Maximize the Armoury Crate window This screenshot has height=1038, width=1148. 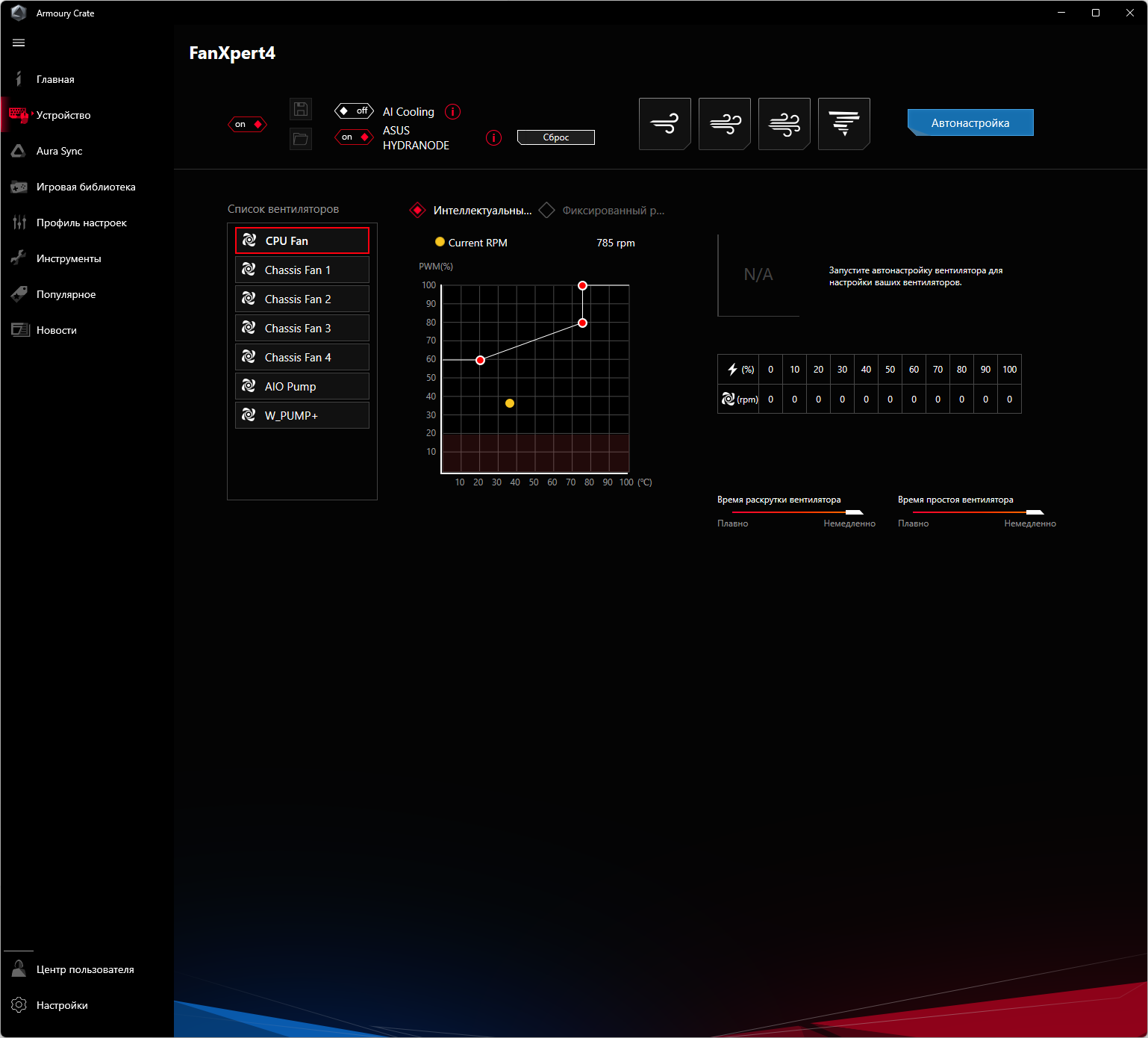point(1096,13)
